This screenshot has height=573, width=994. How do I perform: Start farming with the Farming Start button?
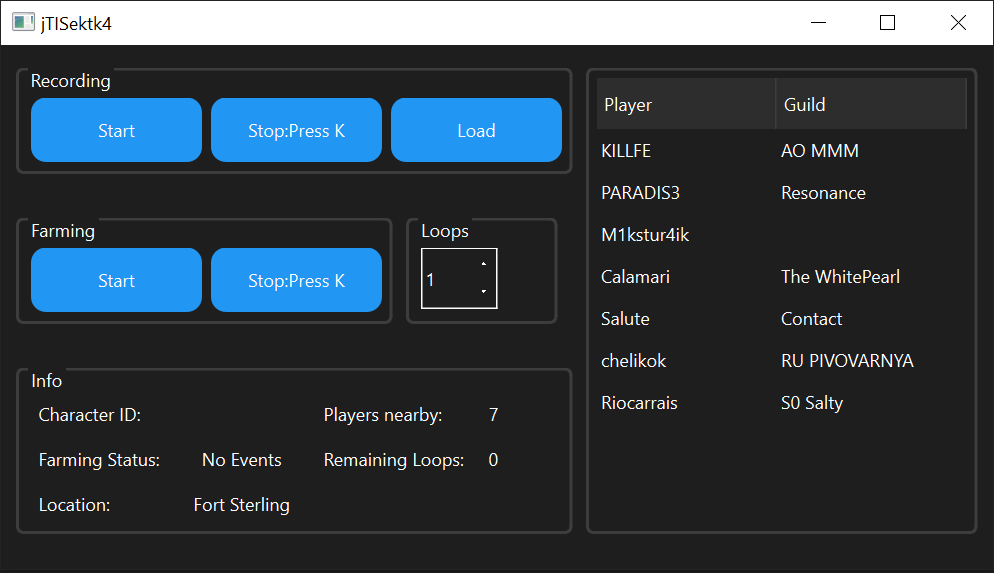click(116, 281)
